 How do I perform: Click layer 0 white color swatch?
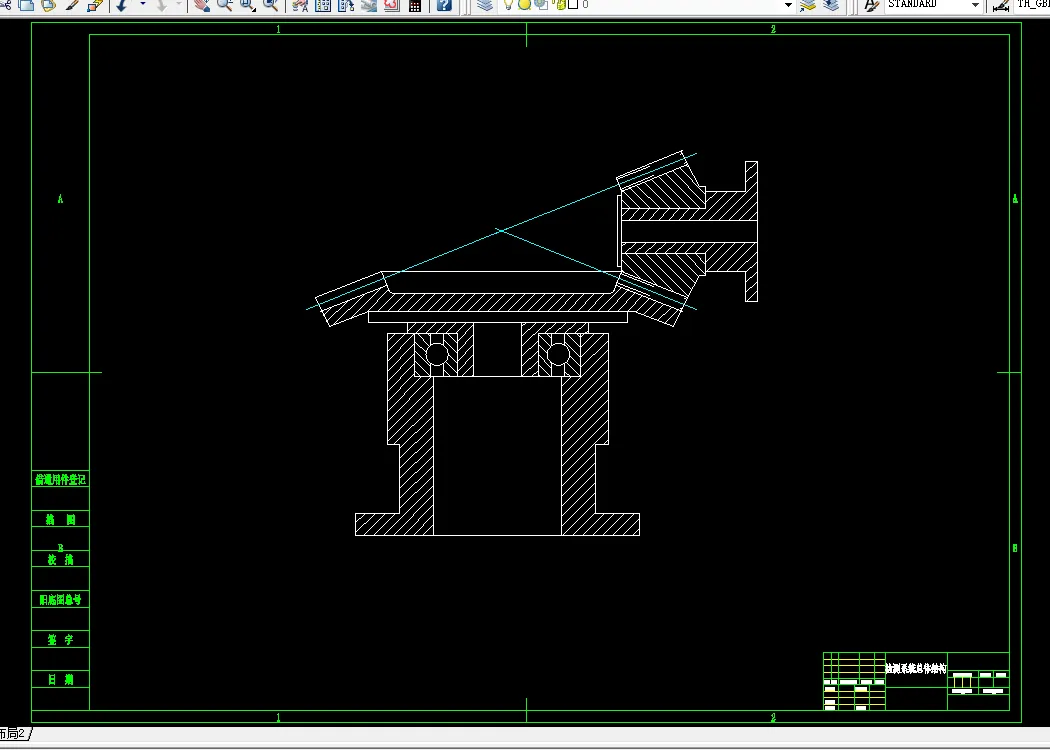pyautogui.click(x=573, y=4)
